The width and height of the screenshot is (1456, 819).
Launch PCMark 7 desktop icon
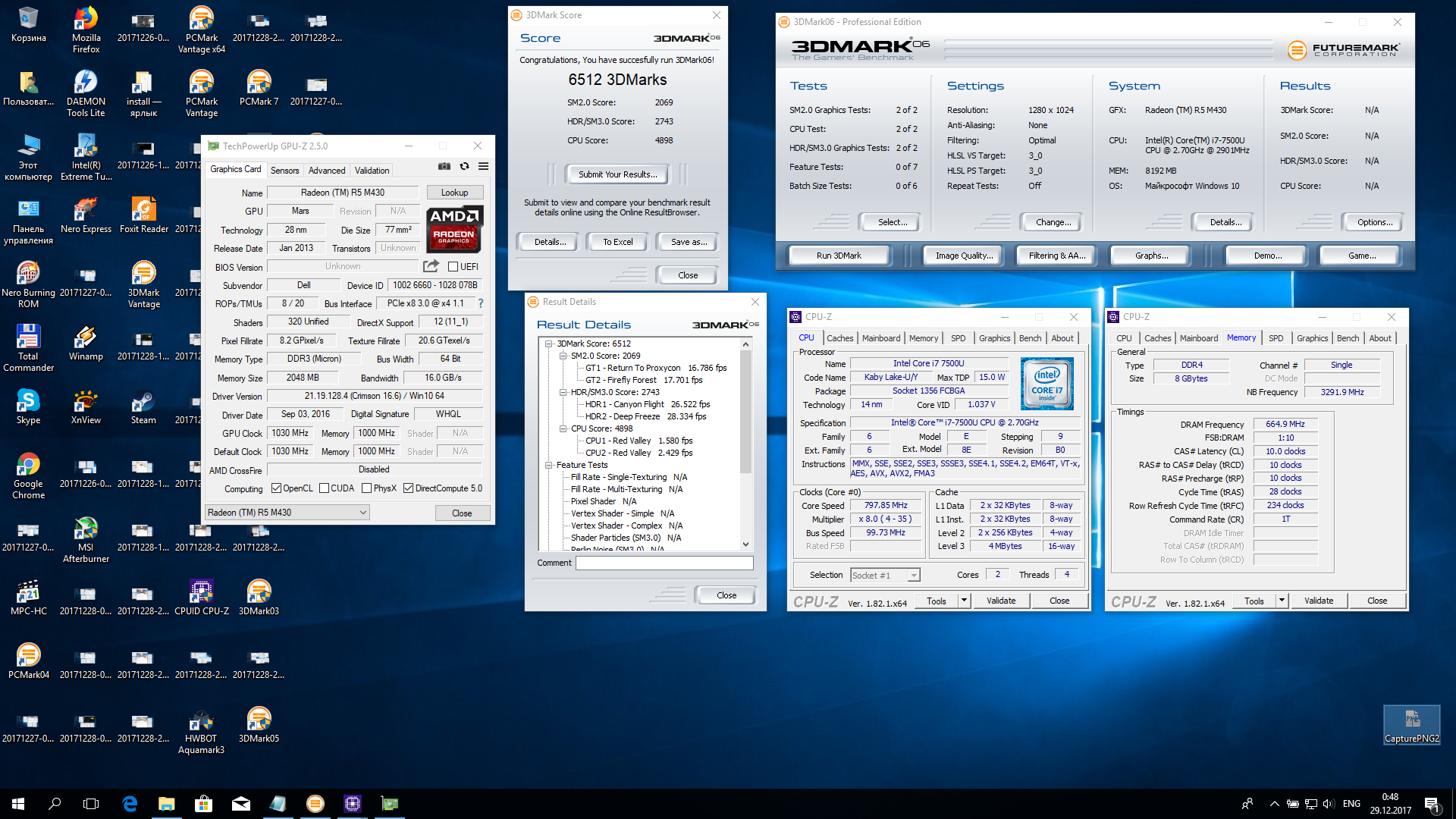259,87
